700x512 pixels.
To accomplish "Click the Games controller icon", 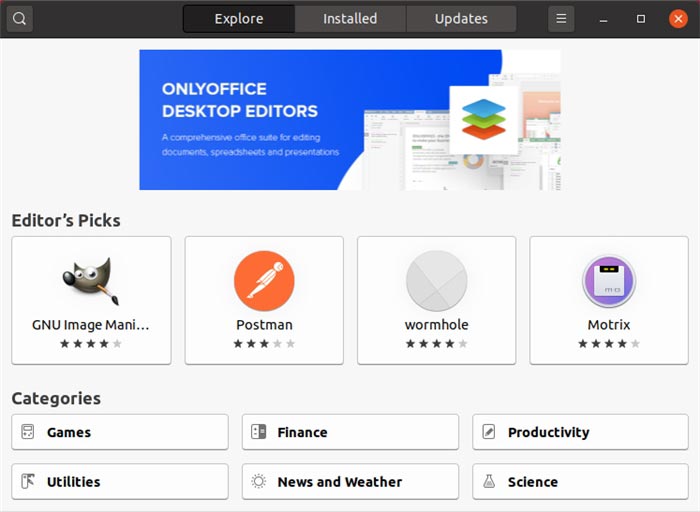I will (x=28, y=432).
